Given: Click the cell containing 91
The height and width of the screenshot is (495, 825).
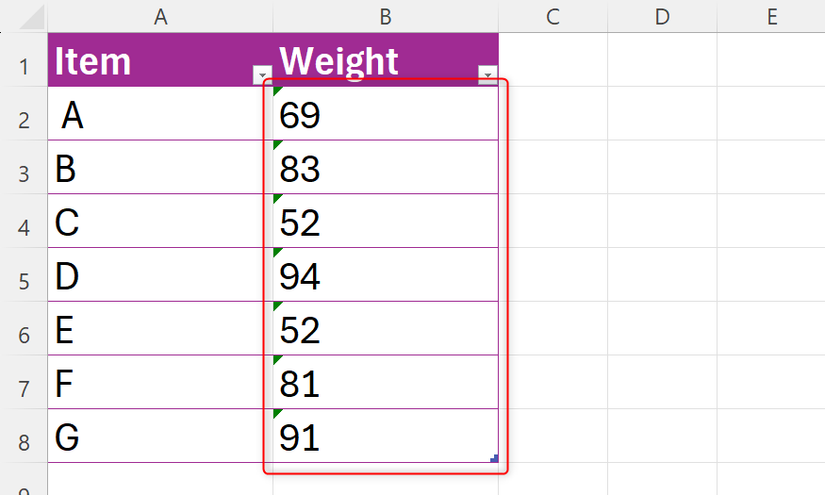Looking at the screenshot, I should tap(385, 437).
